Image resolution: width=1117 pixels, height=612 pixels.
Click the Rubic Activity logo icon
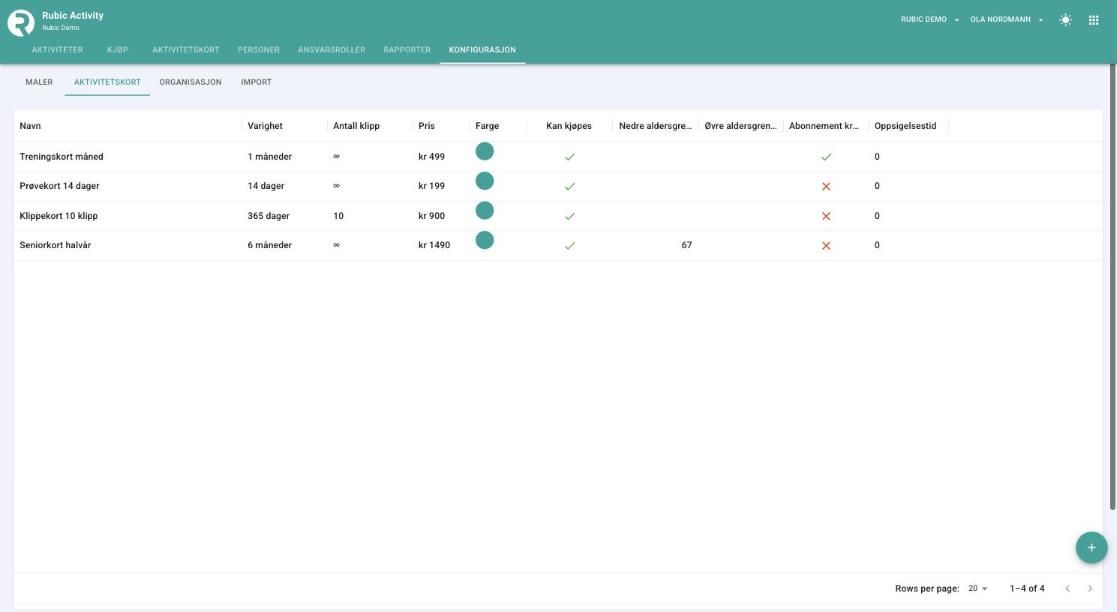tap(21, 23)
